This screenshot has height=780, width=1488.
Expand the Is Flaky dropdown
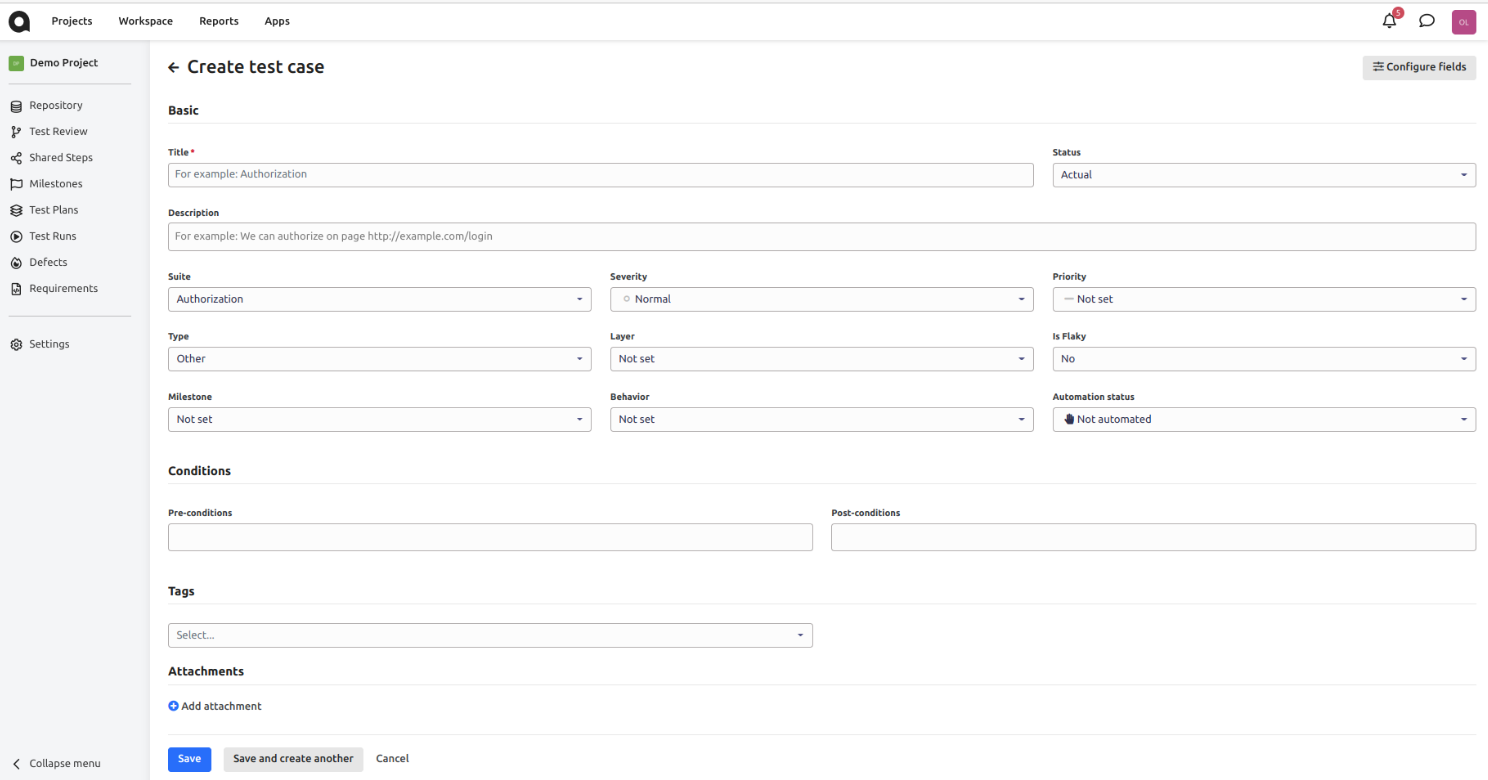[1263, 359]
